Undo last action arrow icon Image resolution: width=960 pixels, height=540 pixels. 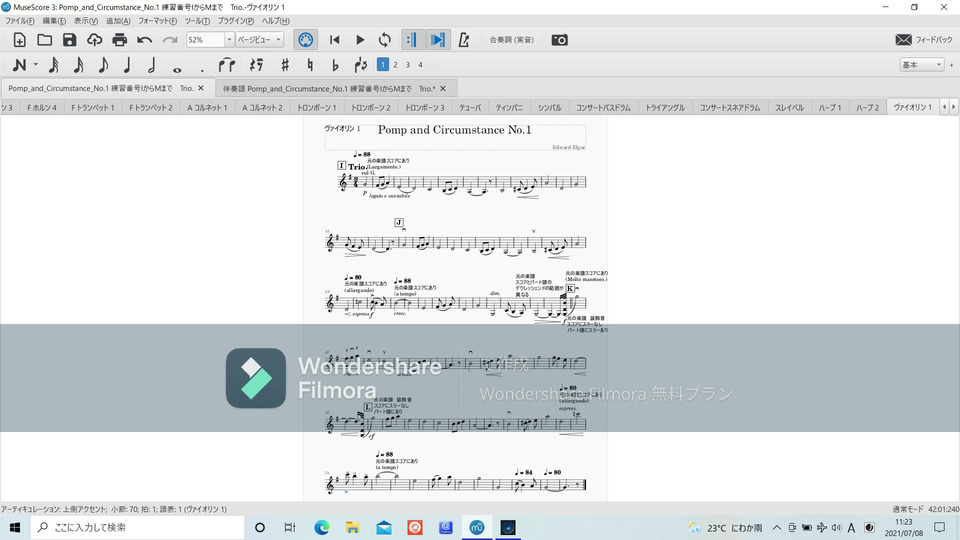[144, 40]
